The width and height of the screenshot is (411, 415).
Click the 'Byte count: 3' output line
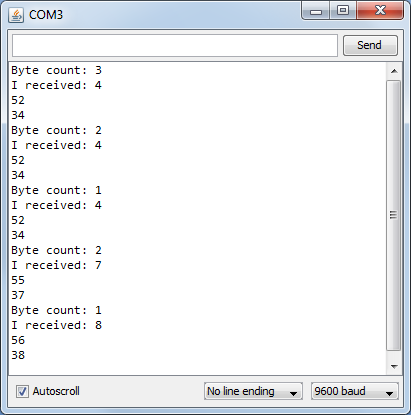pyautogui.click(x=56, y=70)
